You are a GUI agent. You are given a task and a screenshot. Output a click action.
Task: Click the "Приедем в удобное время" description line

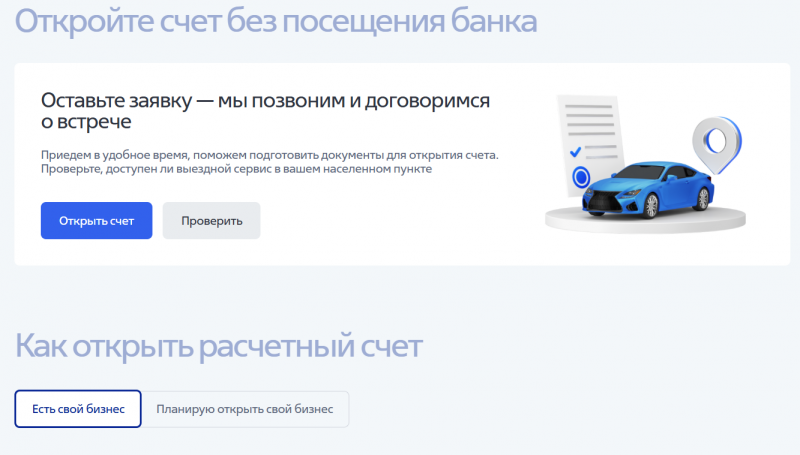[x=269, y=155]
